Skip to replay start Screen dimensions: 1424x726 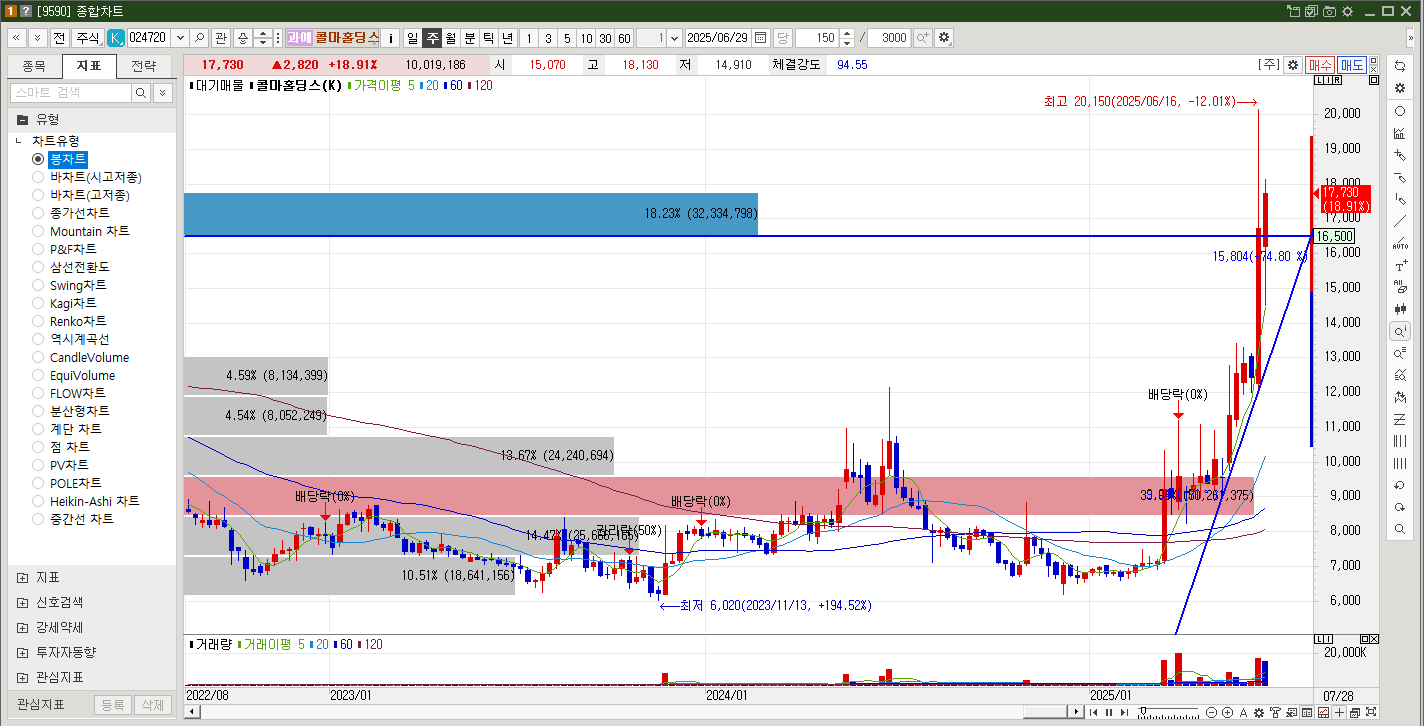tap(1094, 712)
